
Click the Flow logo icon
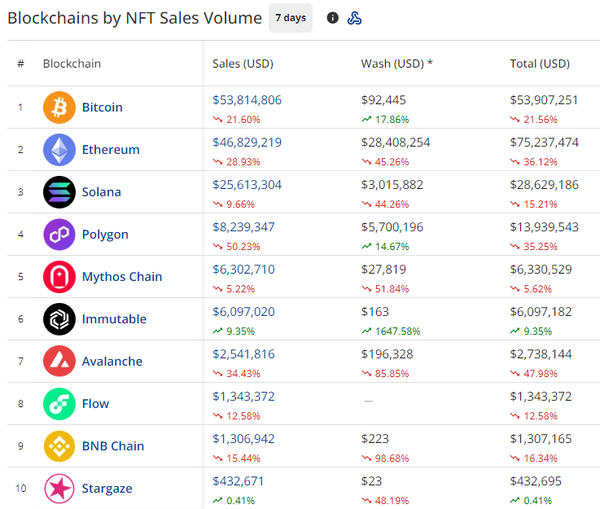click(x=59, y=404)
